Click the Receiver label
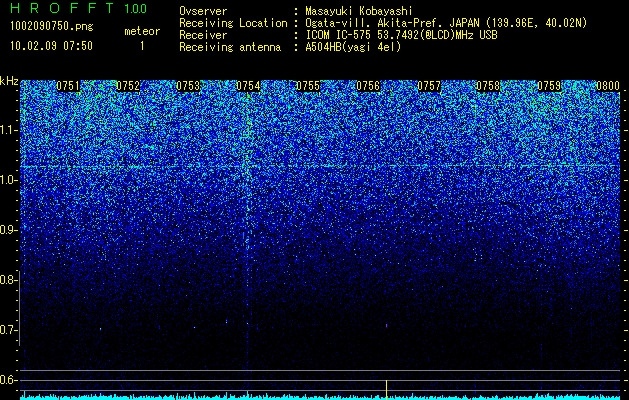The height and width of the screenshot is (400, 629). (x=203, y=35)
